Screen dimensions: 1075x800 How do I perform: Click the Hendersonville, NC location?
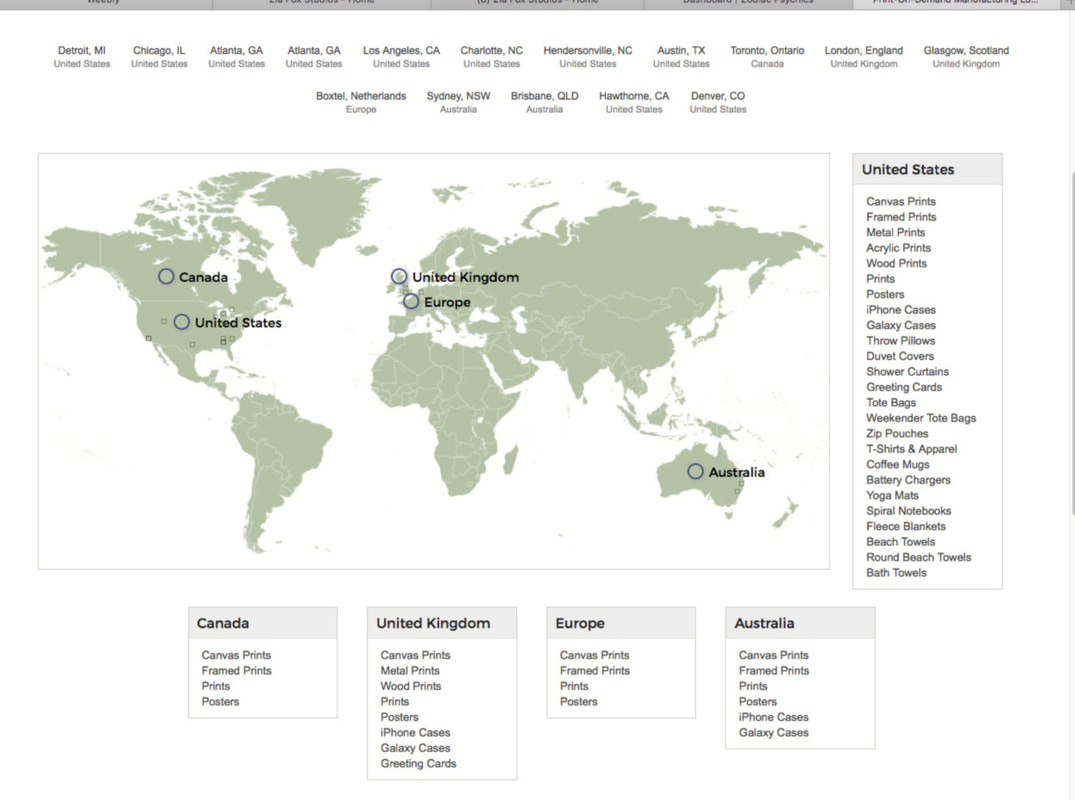[x=588, y=57]
